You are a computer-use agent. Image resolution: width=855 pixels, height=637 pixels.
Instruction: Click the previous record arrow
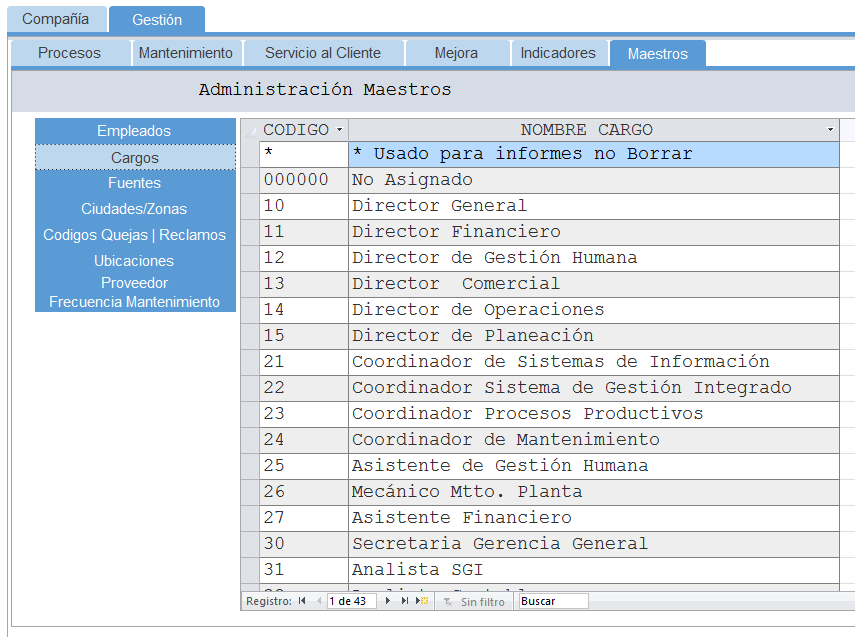pos(319,601)
